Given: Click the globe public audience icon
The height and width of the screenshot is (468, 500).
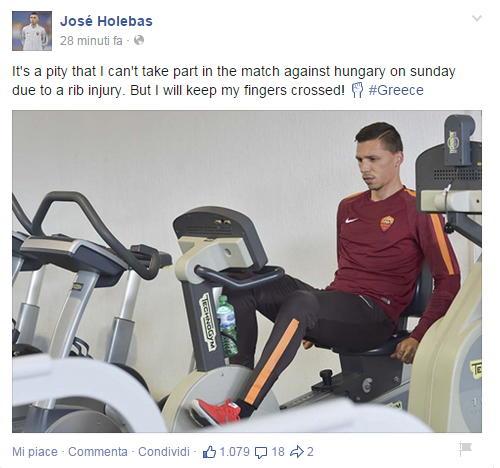Looking at the screenshot, I should pyautogui.click(x=139, y=41).
